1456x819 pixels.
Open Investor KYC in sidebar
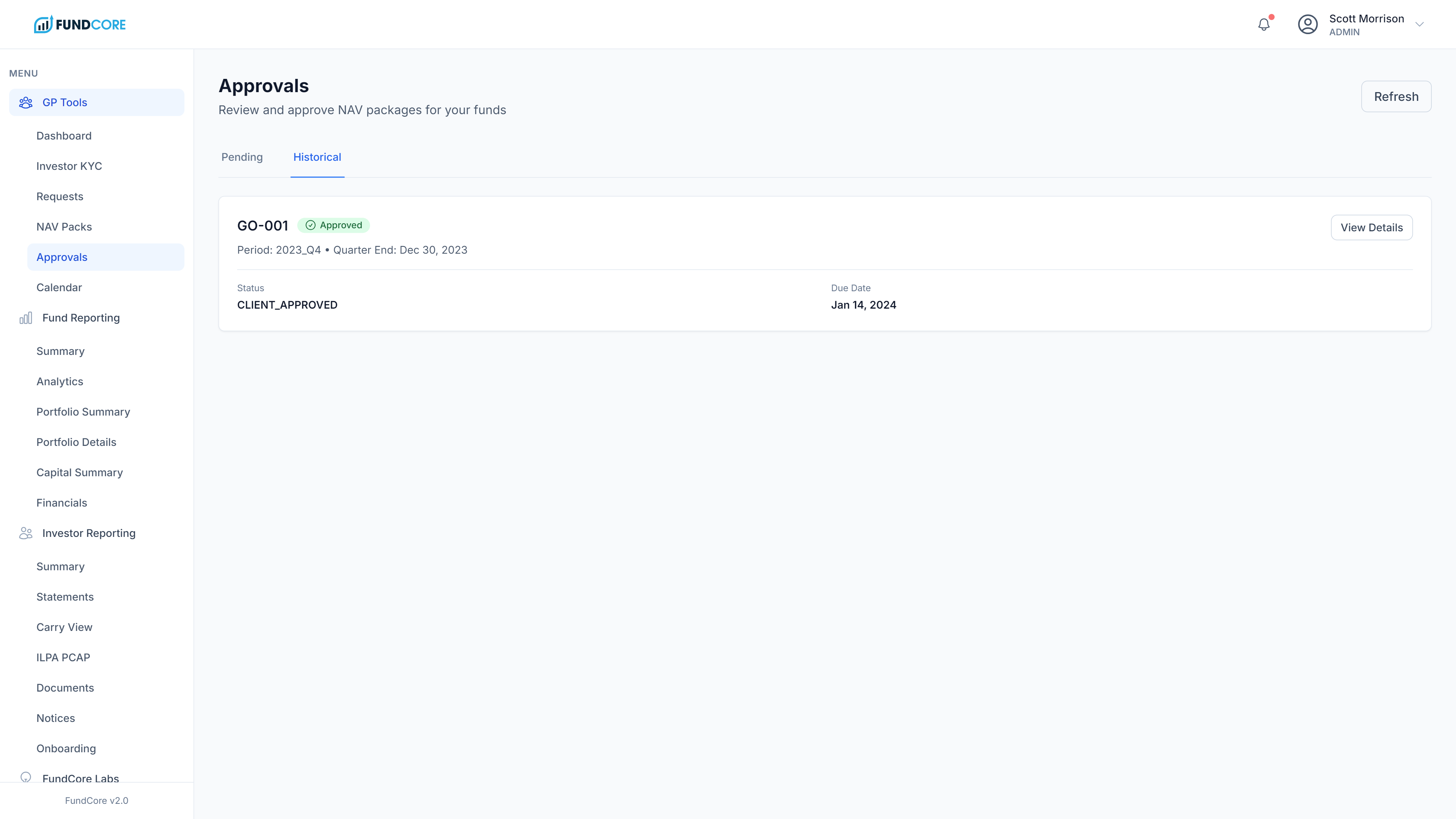click(x=69, y=166)
